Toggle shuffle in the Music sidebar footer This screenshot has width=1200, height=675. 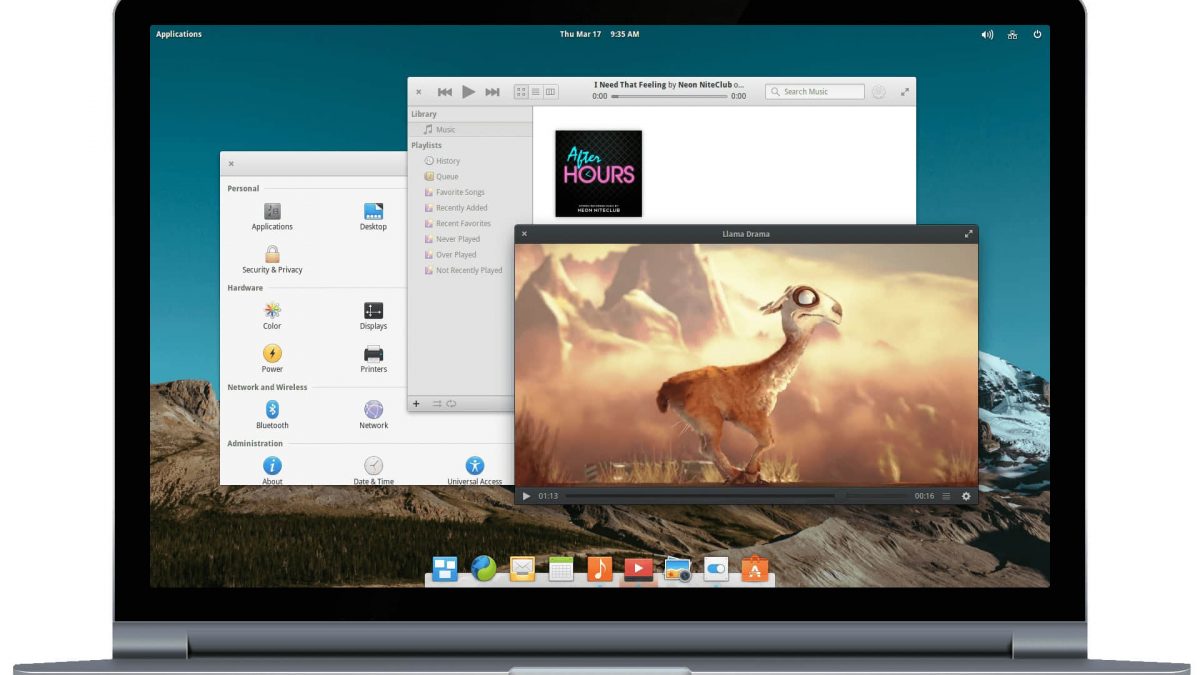437,404
